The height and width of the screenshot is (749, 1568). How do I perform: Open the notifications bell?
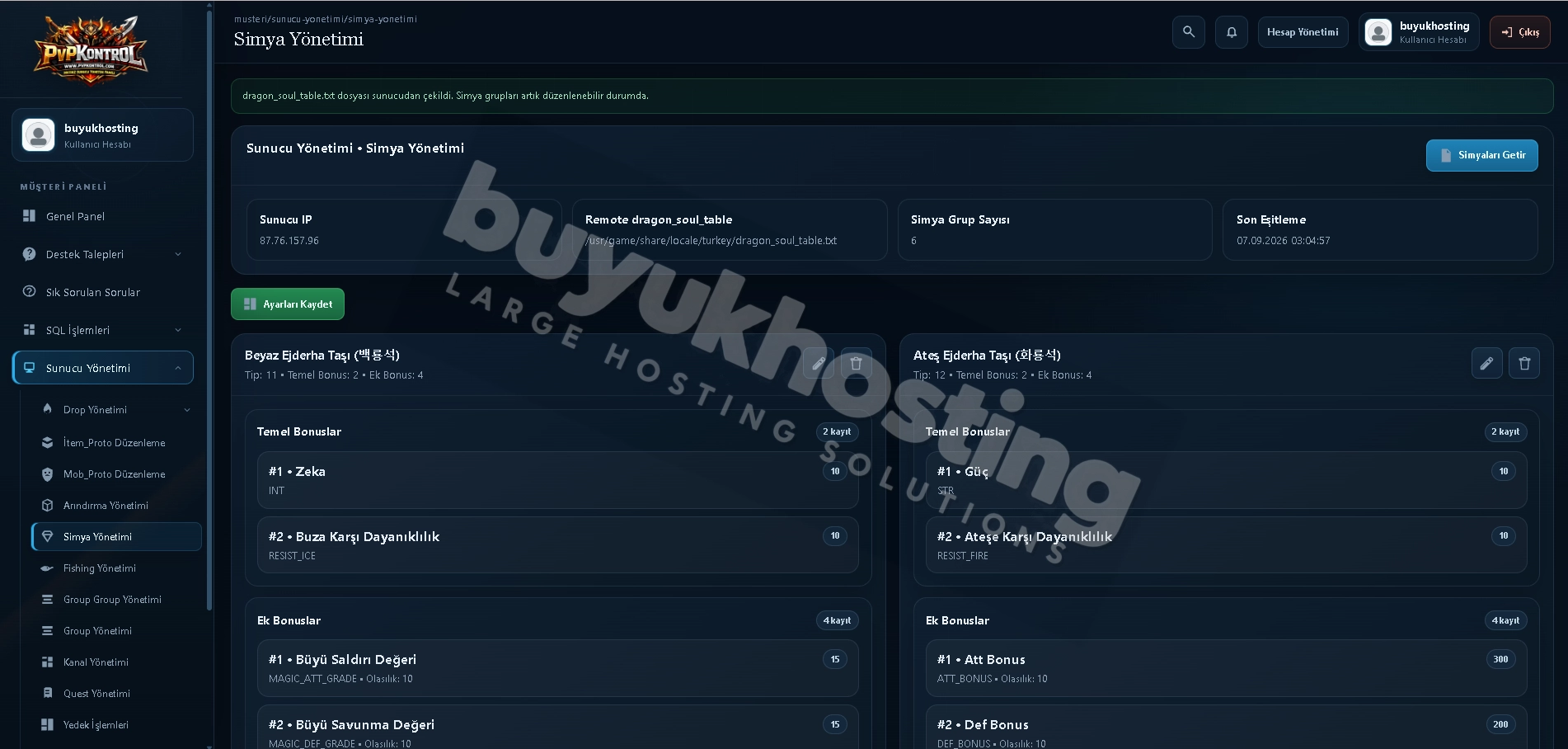pos(1231,32)
